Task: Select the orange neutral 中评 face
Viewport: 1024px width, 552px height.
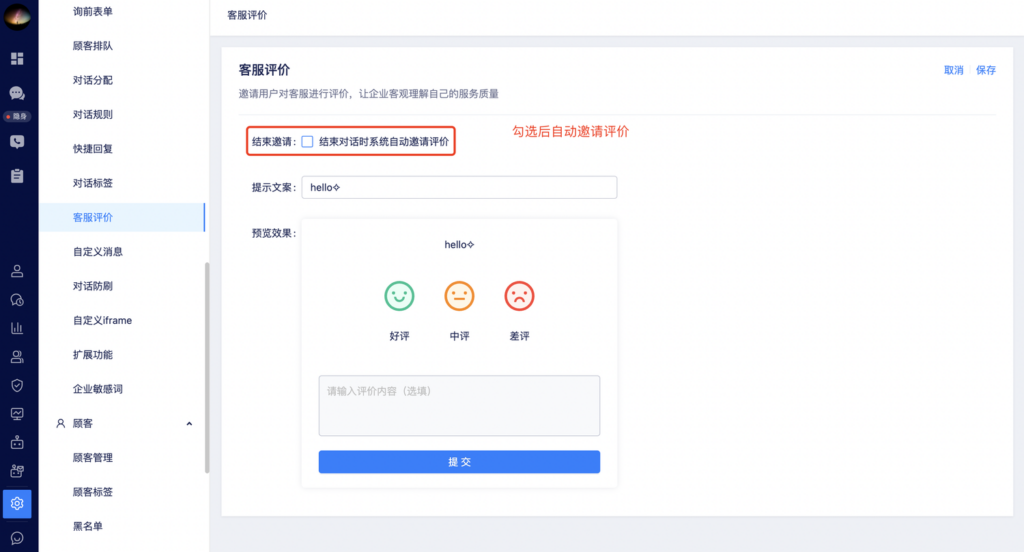Action: point(459,296)
